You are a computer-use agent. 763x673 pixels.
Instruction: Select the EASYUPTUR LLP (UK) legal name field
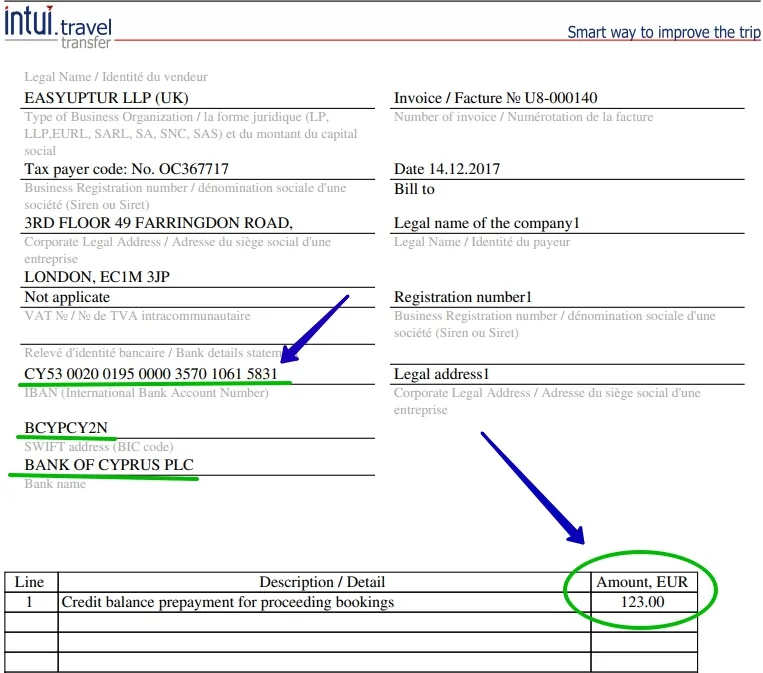tap(106, 98)
